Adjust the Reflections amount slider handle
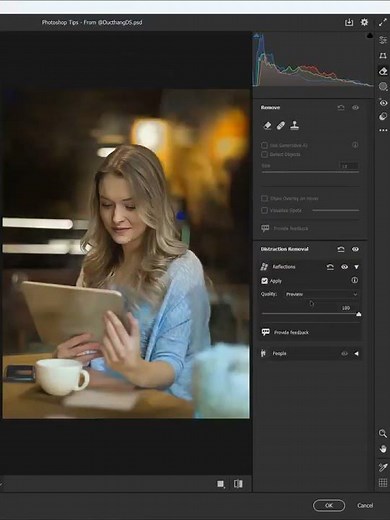Screen dimensions: 390x520 point(359,314)
